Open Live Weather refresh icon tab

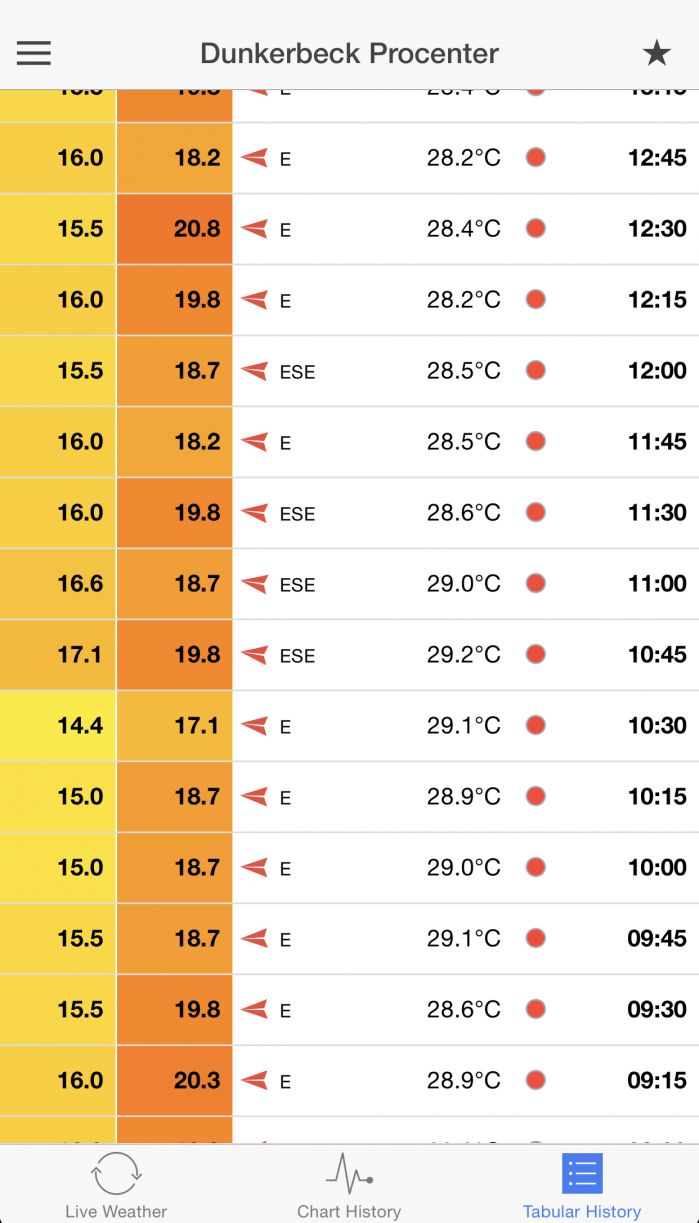(116, 1172)
